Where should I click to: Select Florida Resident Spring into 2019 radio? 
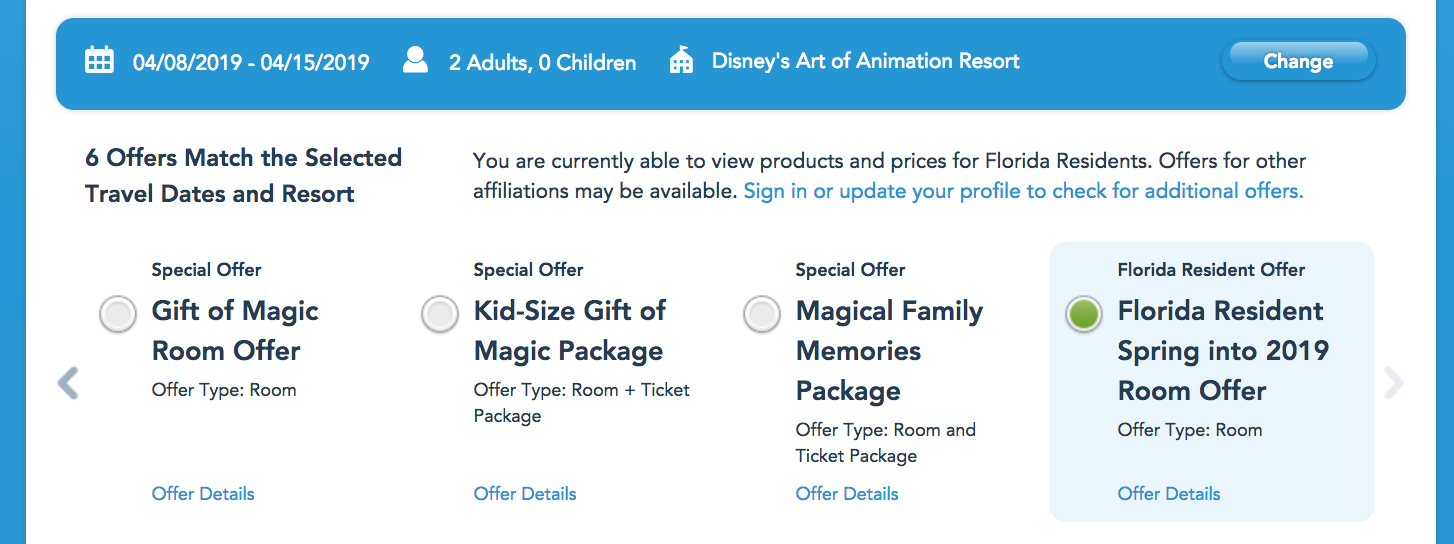pos(1084,315)
